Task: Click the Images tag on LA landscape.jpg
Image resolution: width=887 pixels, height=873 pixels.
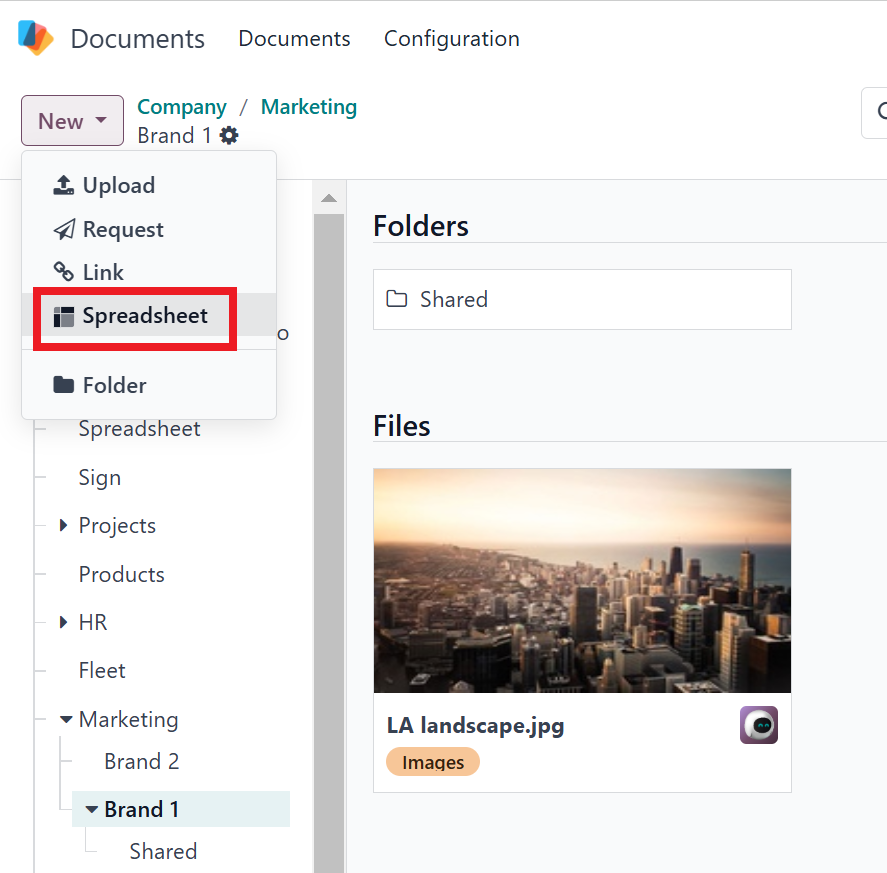Action: coord(433,762)
